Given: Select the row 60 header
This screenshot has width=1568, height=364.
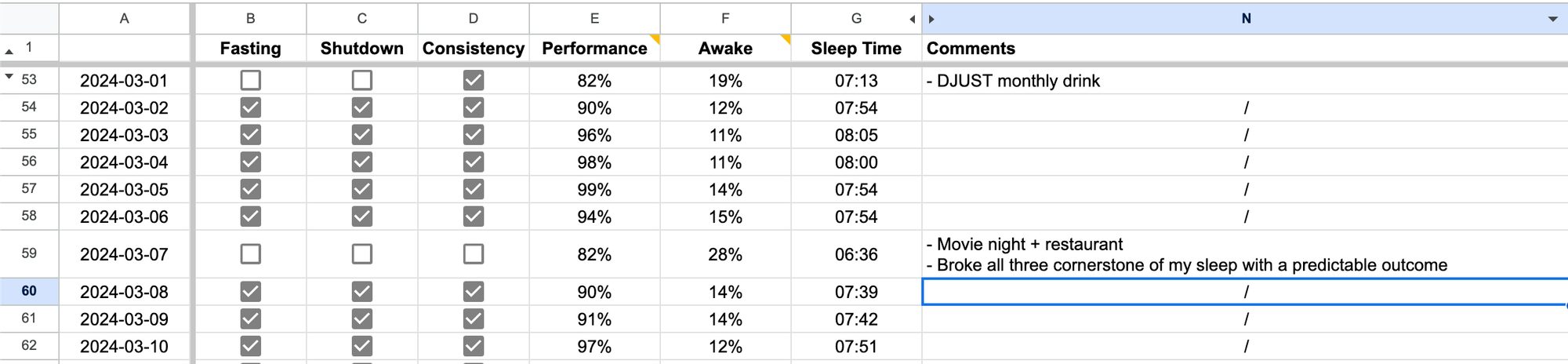Looking at the screenshot, I should click(x=29, y=291).
